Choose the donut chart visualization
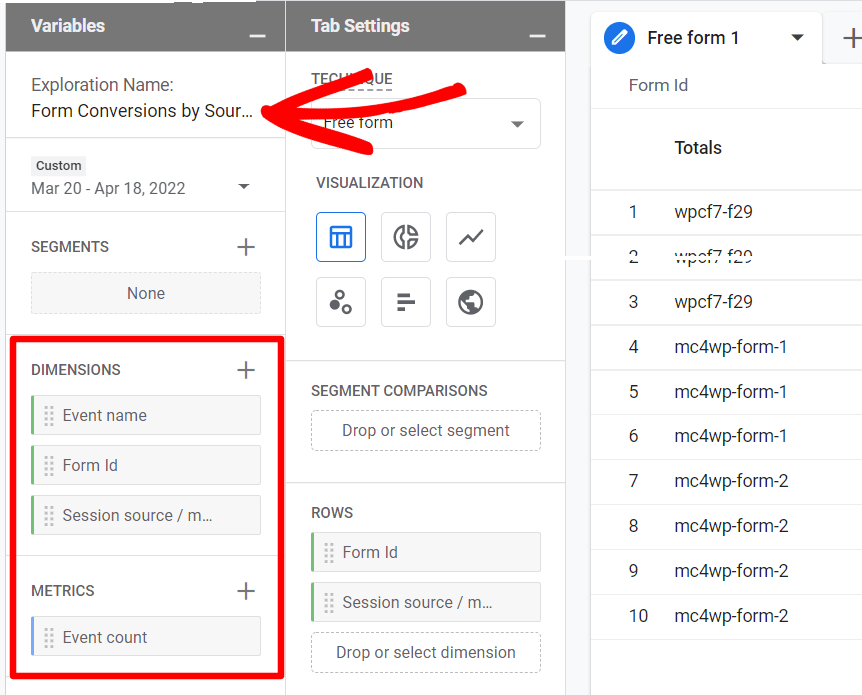Viewport: 862px width, 695px height. click(406, 237)
